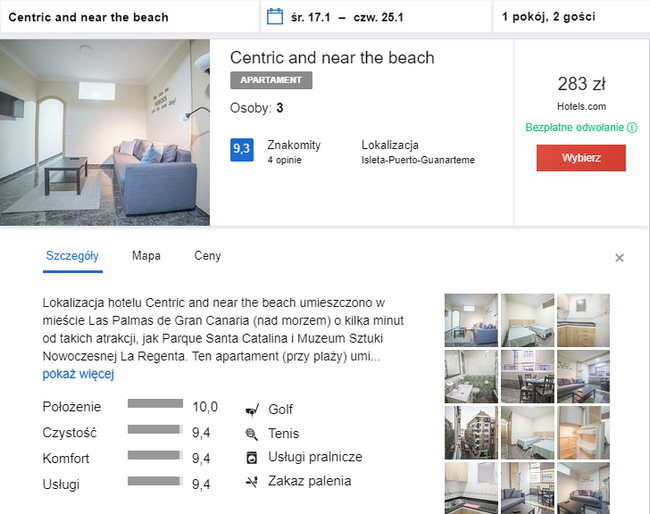Screen dimensions: 650x514
Task: Close the details panel with X
Action: [x=619, y=258]
